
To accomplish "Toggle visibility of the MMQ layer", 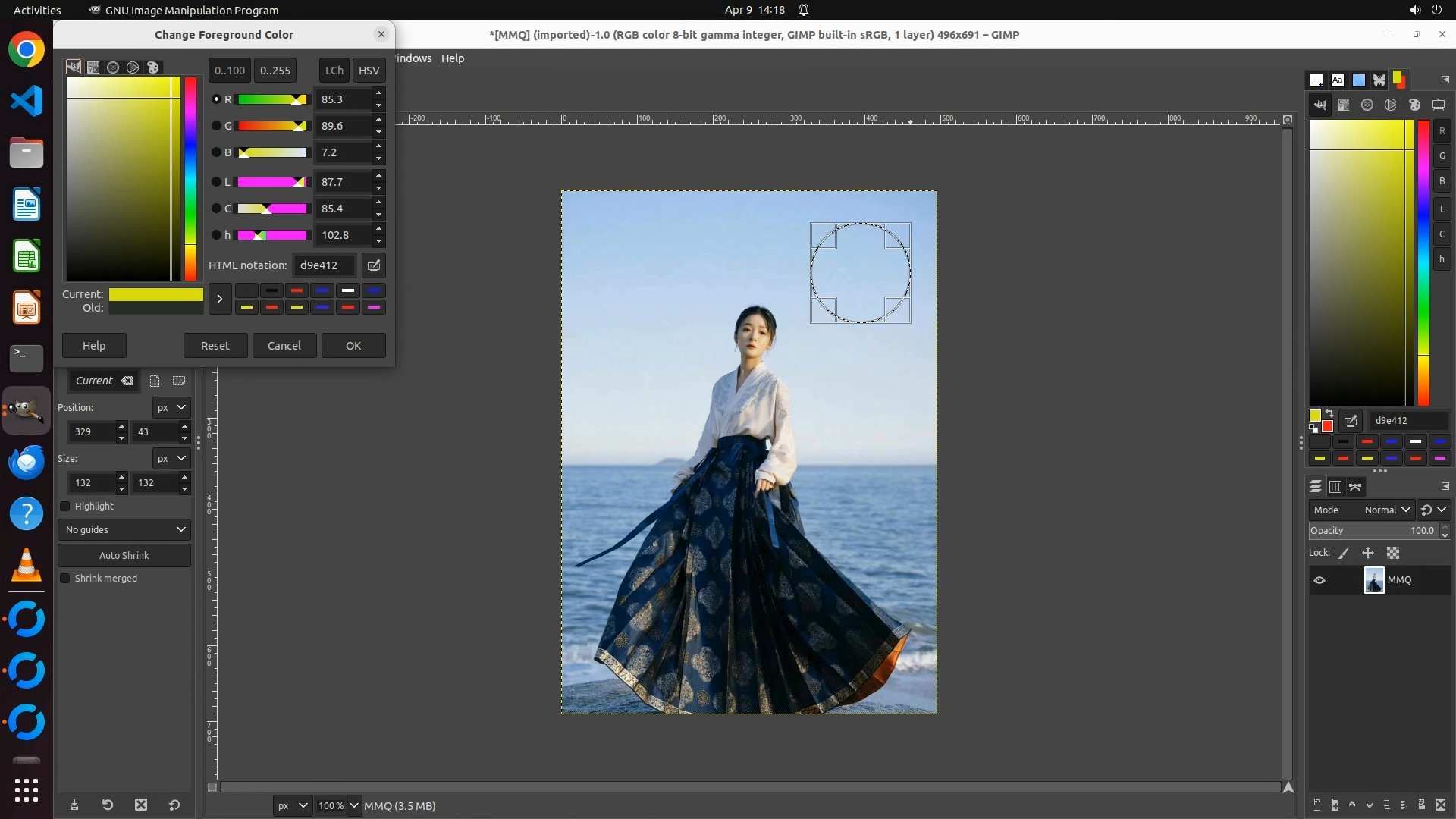I will coord(1319,580).
